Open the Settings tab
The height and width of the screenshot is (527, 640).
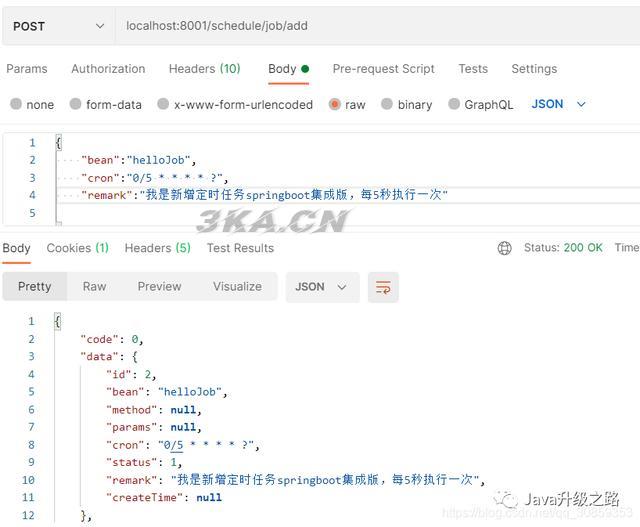click(534, 69)
